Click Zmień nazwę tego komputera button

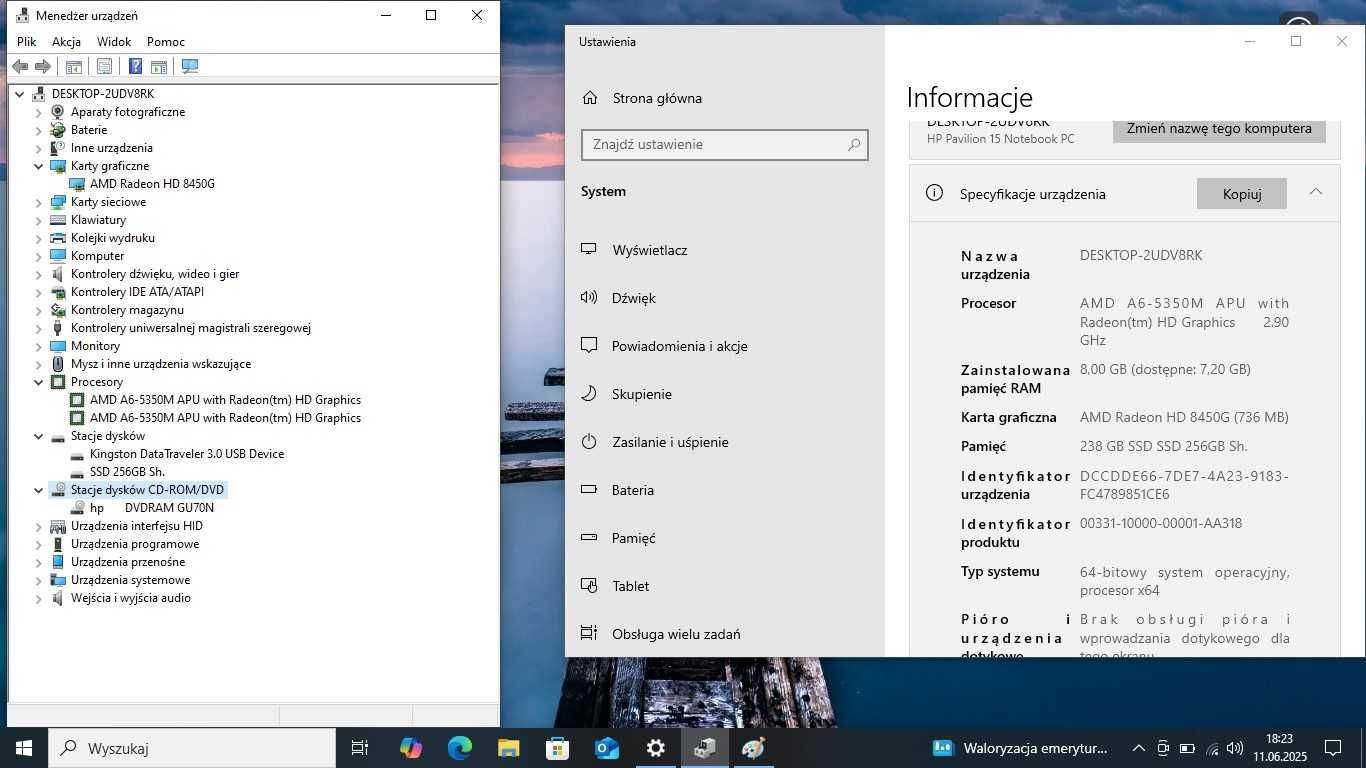pos(1219,130)
